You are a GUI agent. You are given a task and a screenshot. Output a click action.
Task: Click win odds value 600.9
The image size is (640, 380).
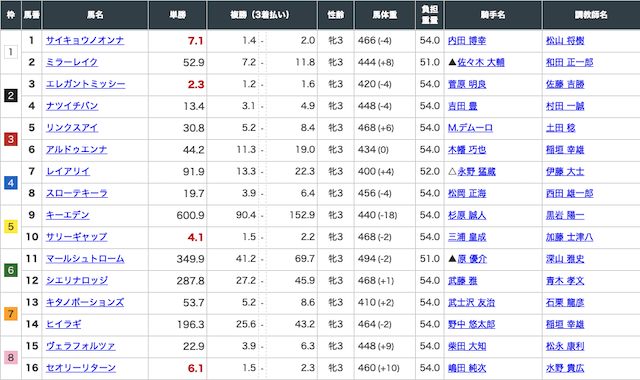click(x=190, y=216)
